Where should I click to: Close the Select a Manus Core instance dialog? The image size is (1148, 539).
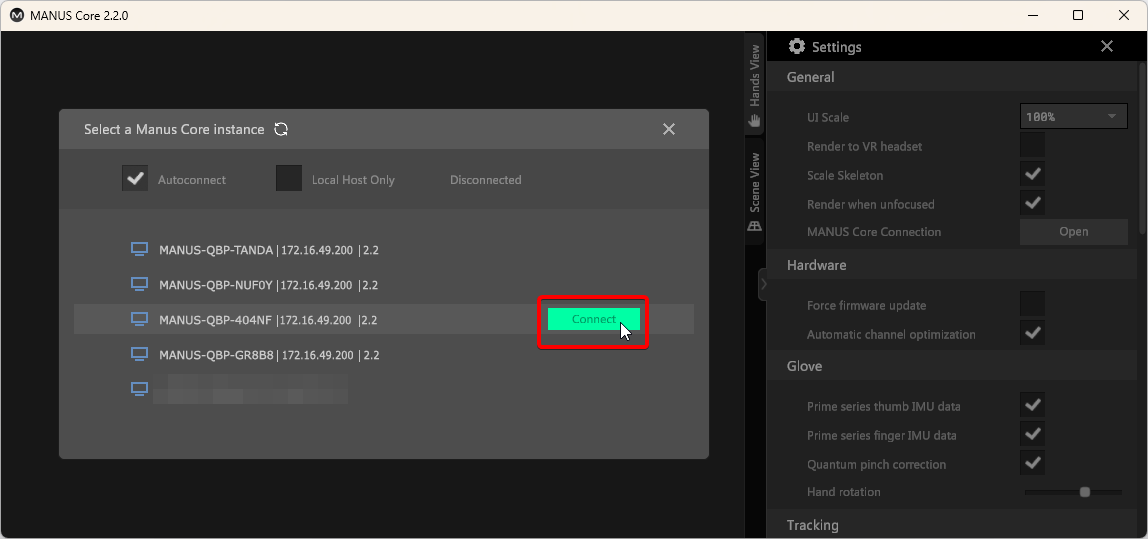[669, 129]
